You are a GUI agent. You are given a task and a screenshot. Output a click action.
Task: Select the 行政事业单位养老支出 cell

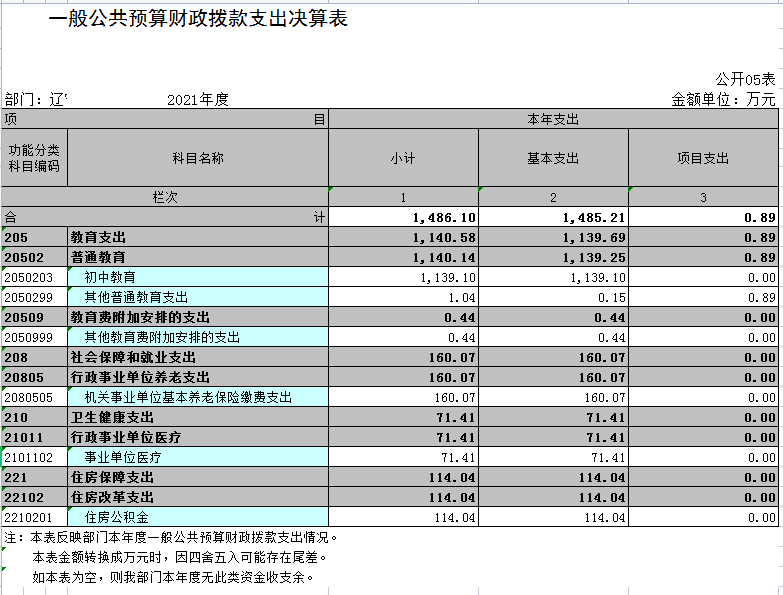pyautogui.click(x=198, y=377)
